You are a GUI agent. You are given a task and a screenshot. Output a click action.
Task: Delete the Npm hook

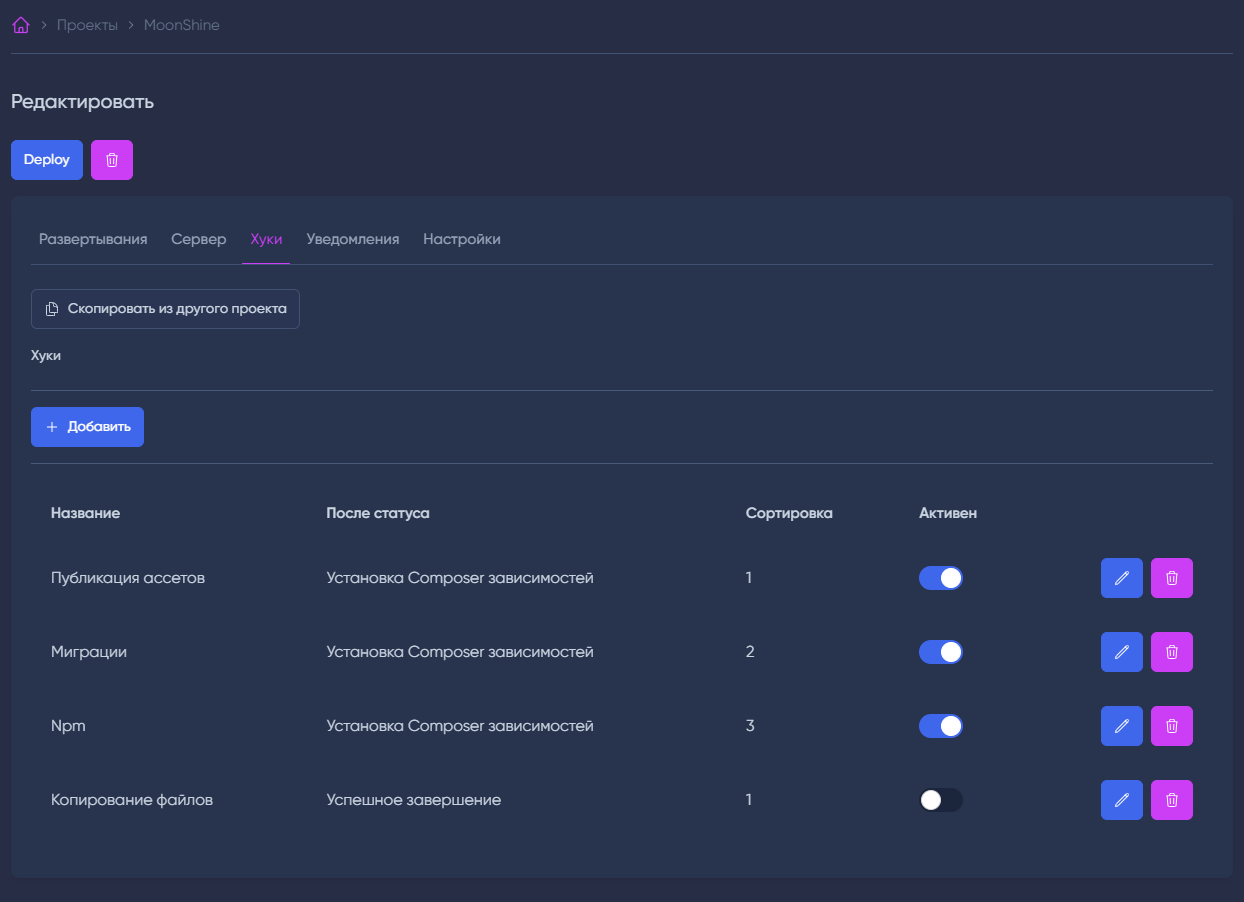point(1172,726)
